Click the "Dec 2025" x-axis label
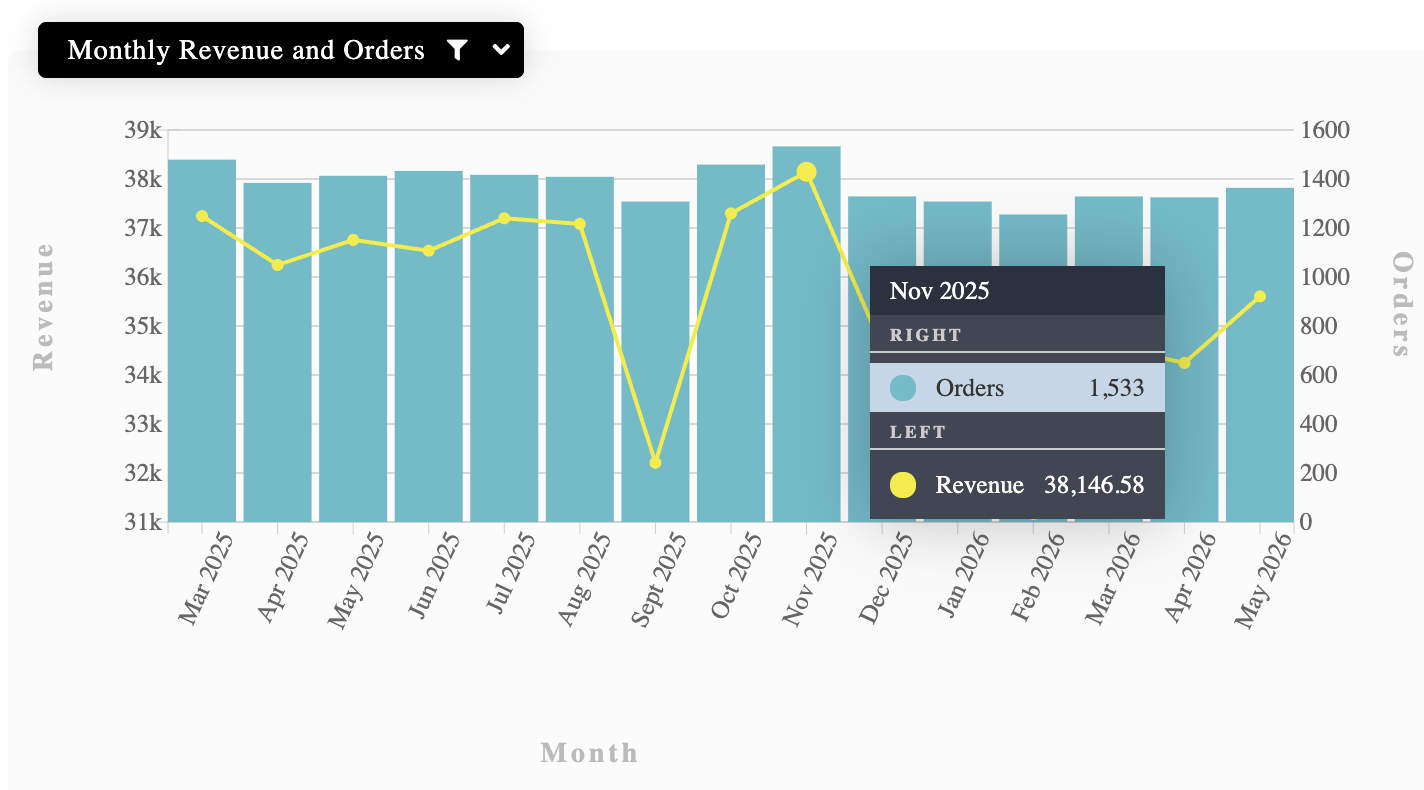 (x=886, y=578)
